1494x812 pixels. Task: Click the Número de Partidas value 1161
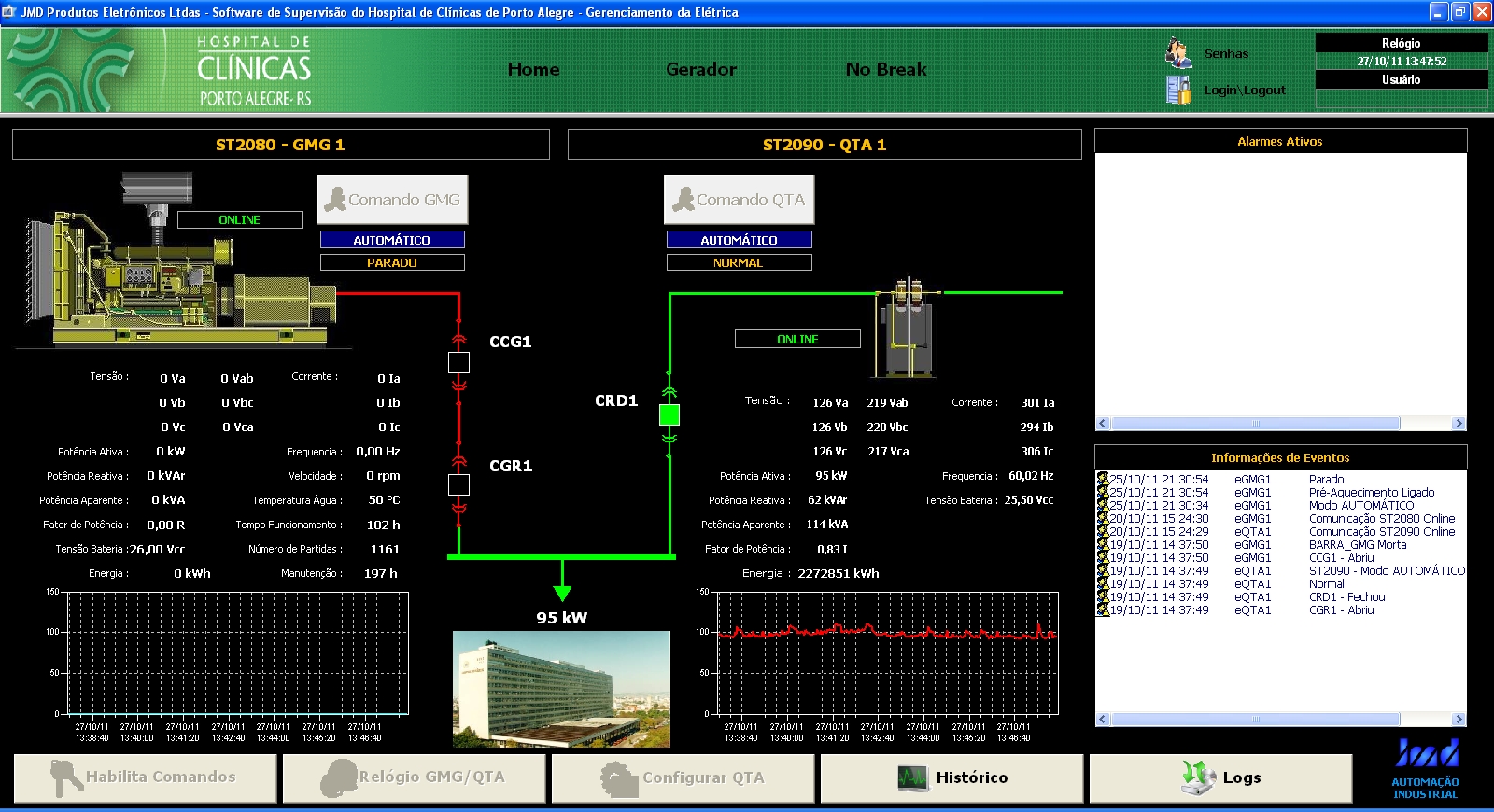tap(385, 550)
